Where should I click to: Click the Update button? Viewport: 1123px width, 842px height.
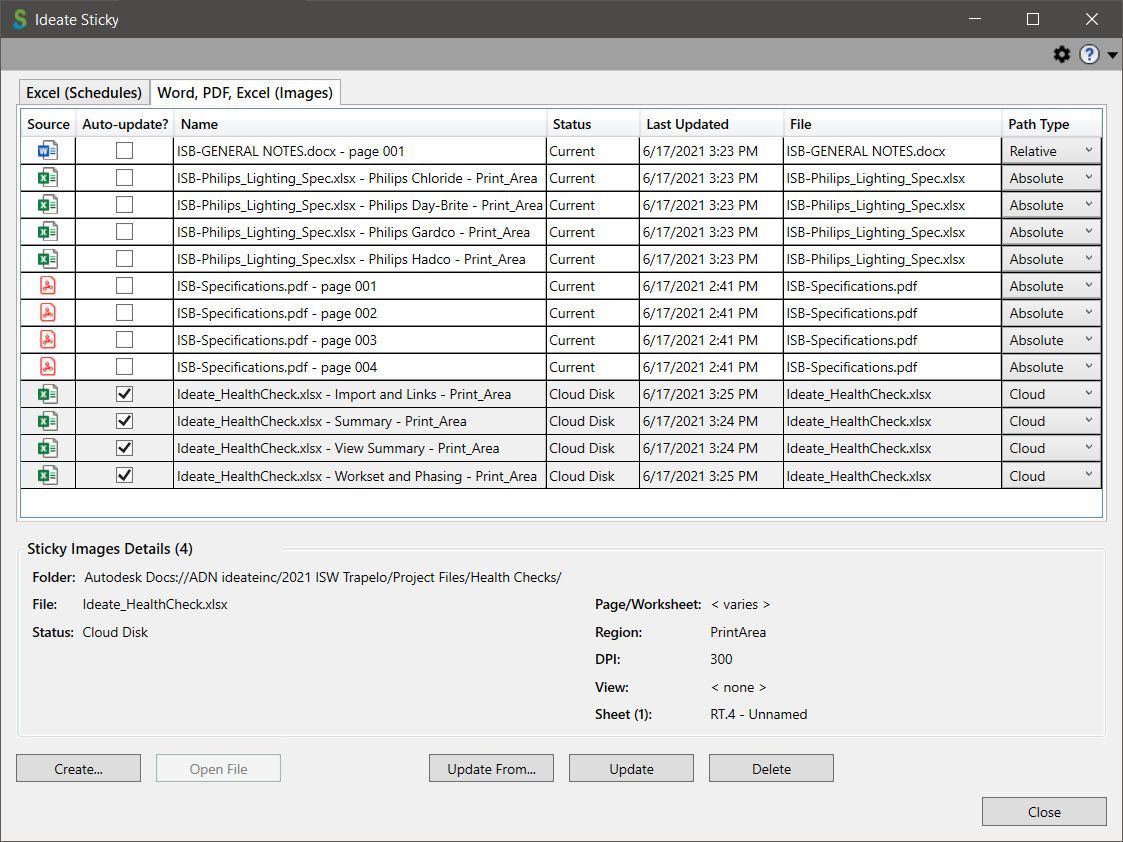(631, 768)
